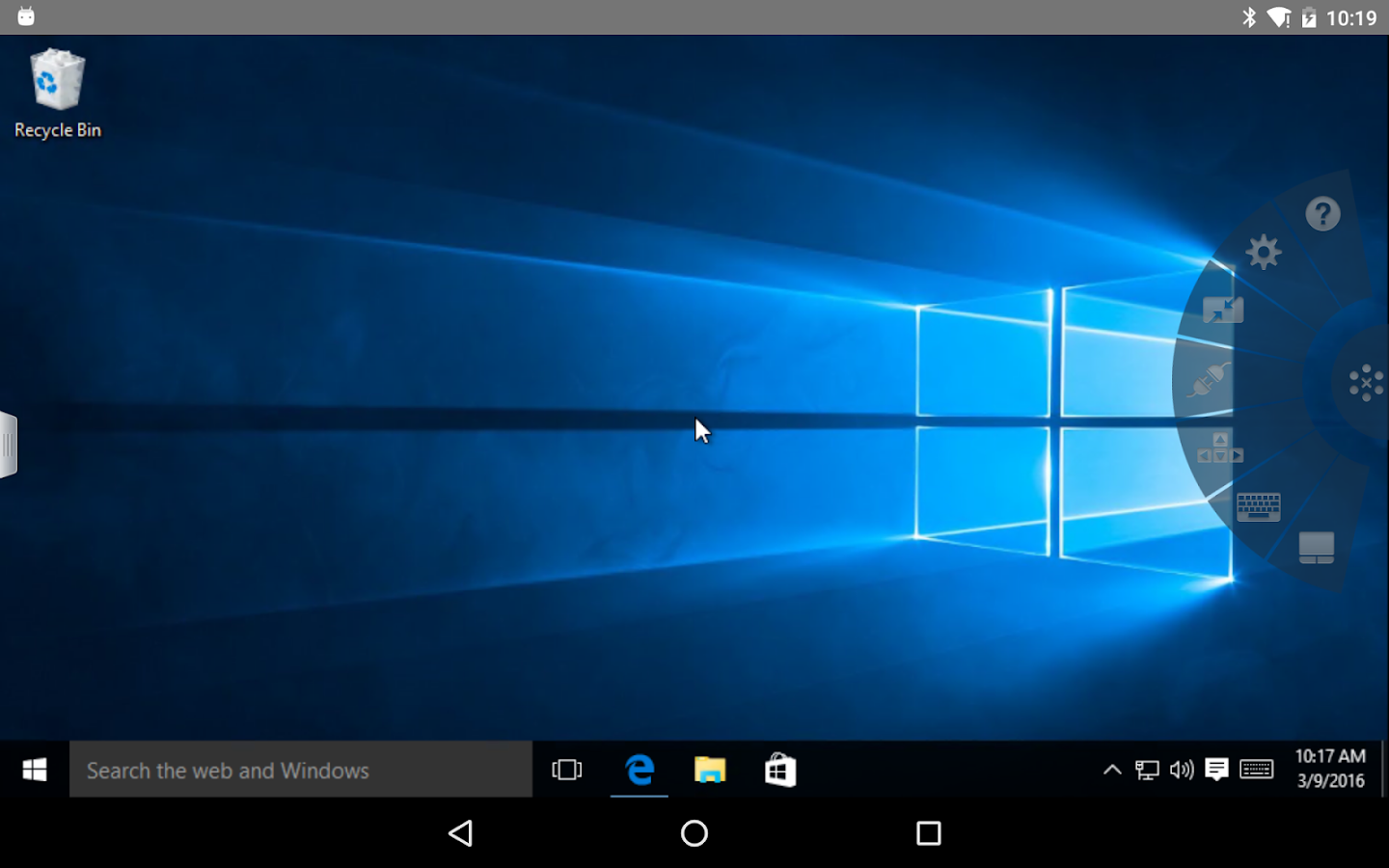Collapse the radial menu using its center button

[x=1366, y=383]
